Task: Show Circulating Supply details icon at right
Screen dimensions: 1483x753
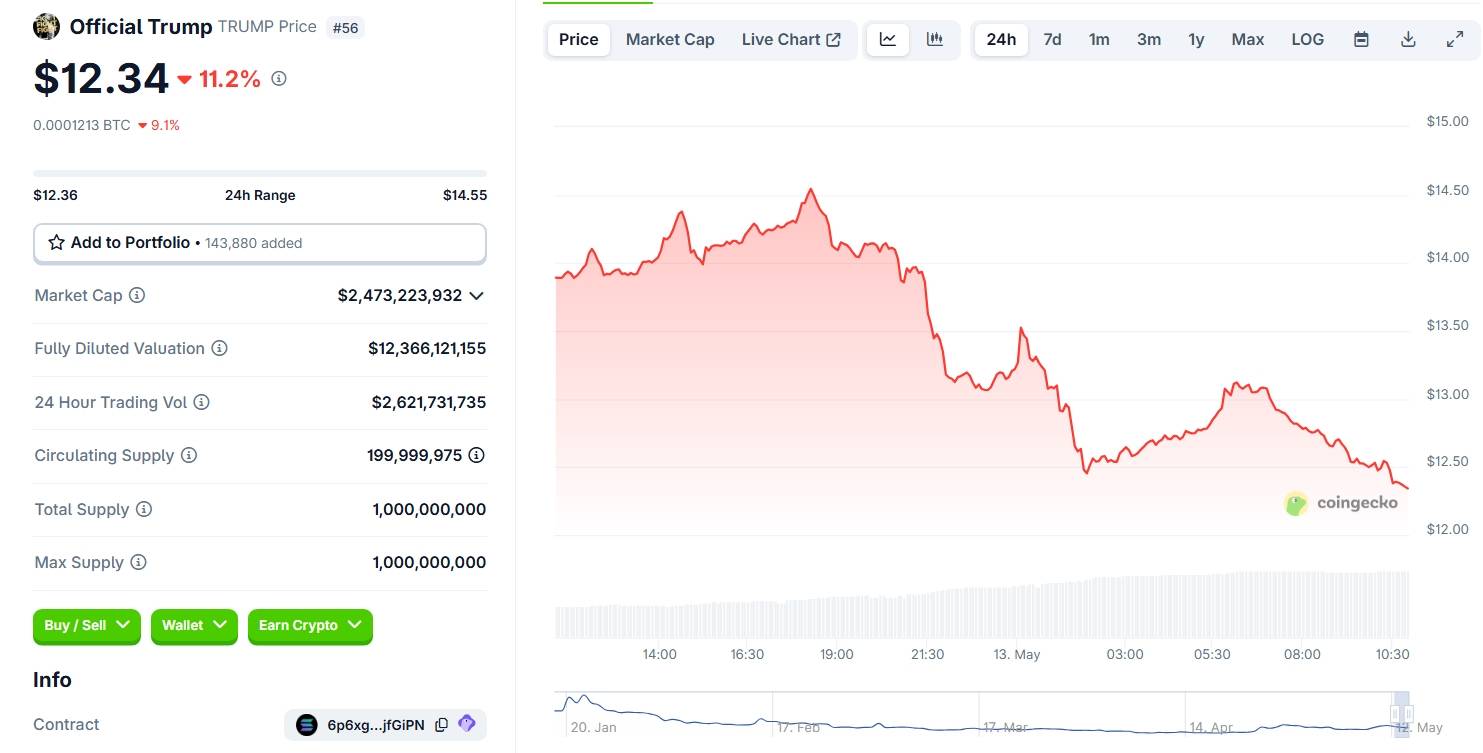Action: click(x=477, y=455)
